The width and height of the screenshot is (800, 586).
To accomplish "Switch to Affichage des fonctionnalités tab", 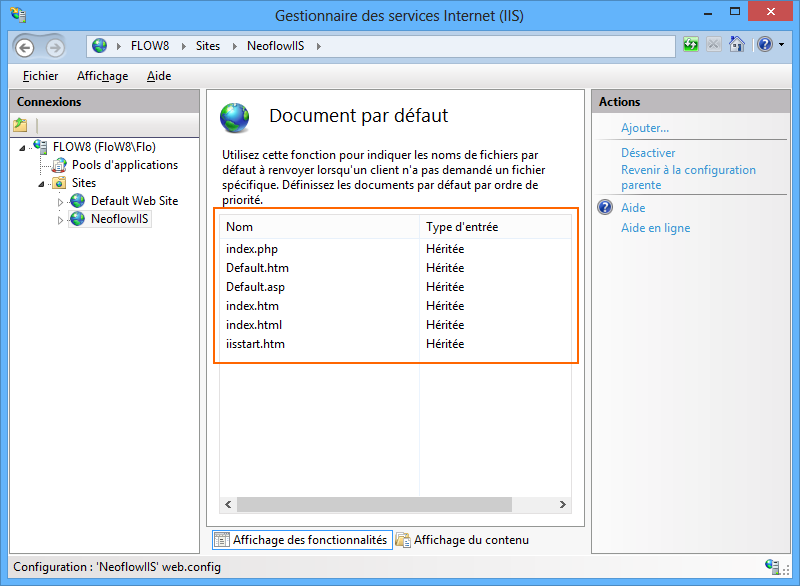I will (302, 540).
